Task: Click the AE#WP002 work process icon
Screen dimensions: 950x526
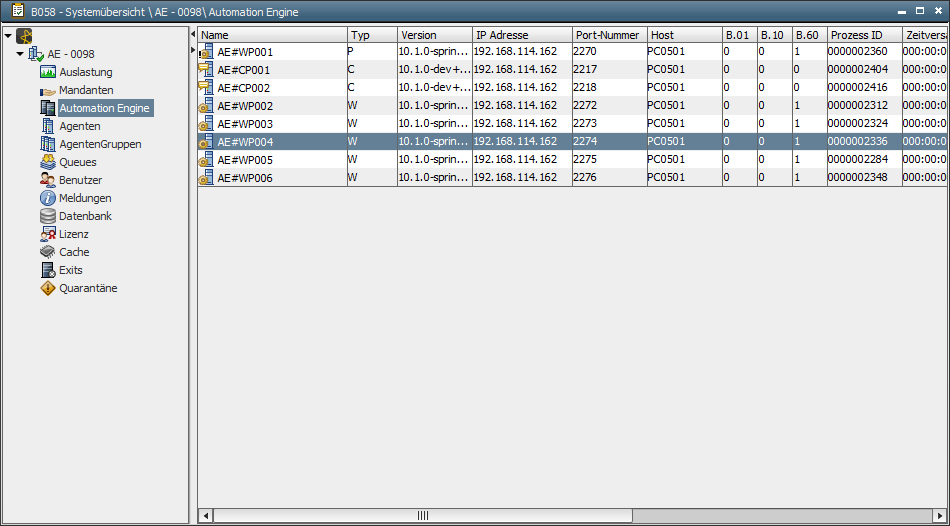Action: click(x=206, y=106)
